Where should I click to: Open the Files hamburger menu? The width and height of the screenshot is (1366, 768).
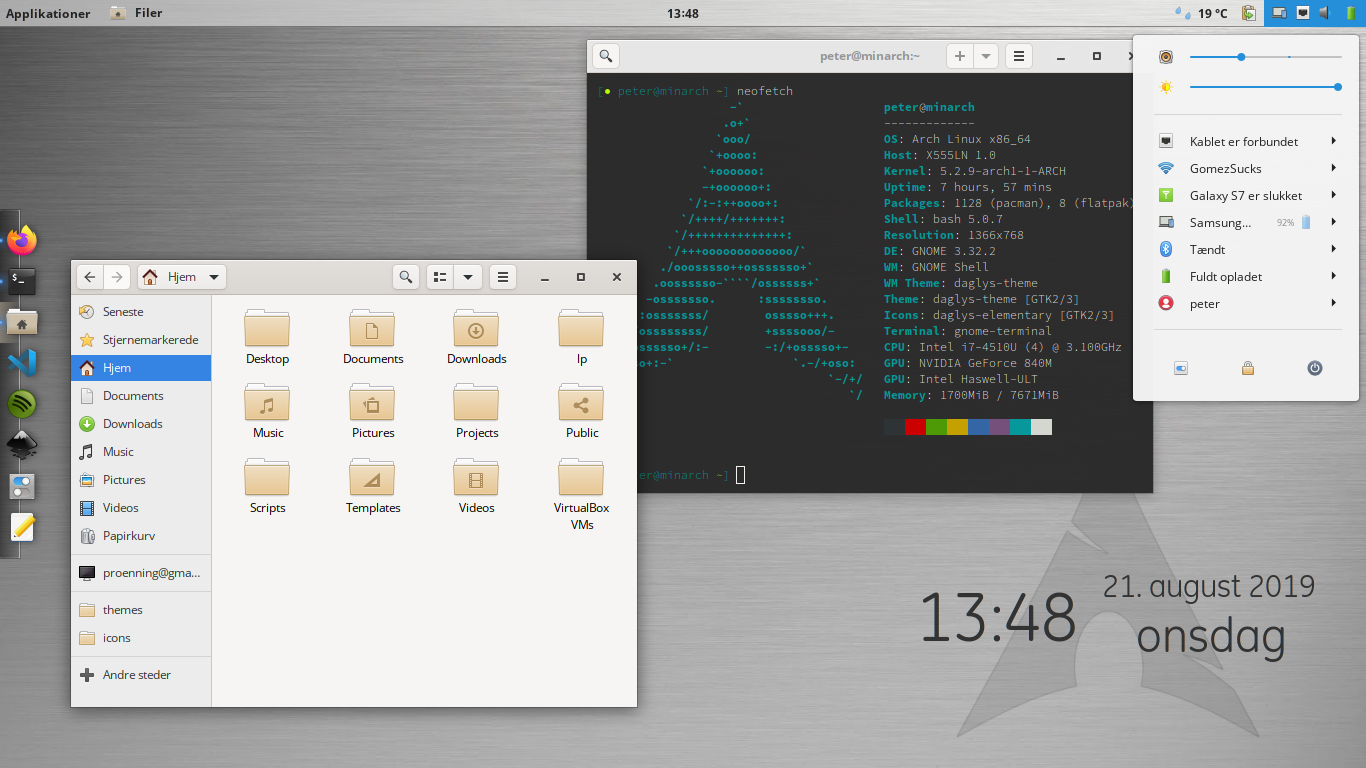[x=503, y=277]
